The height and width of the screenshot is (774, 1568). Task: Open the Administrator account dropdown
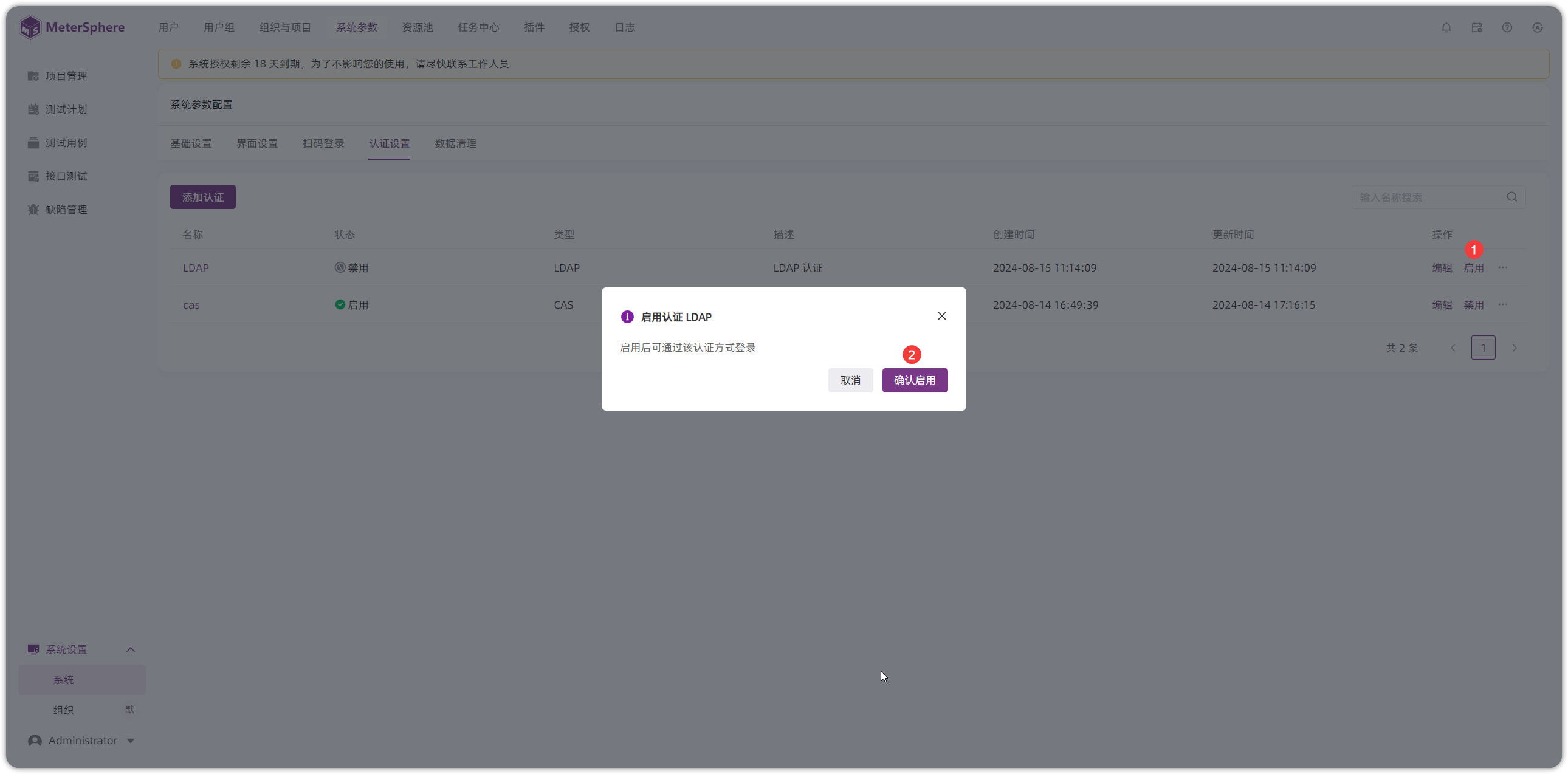coord(81,741)
